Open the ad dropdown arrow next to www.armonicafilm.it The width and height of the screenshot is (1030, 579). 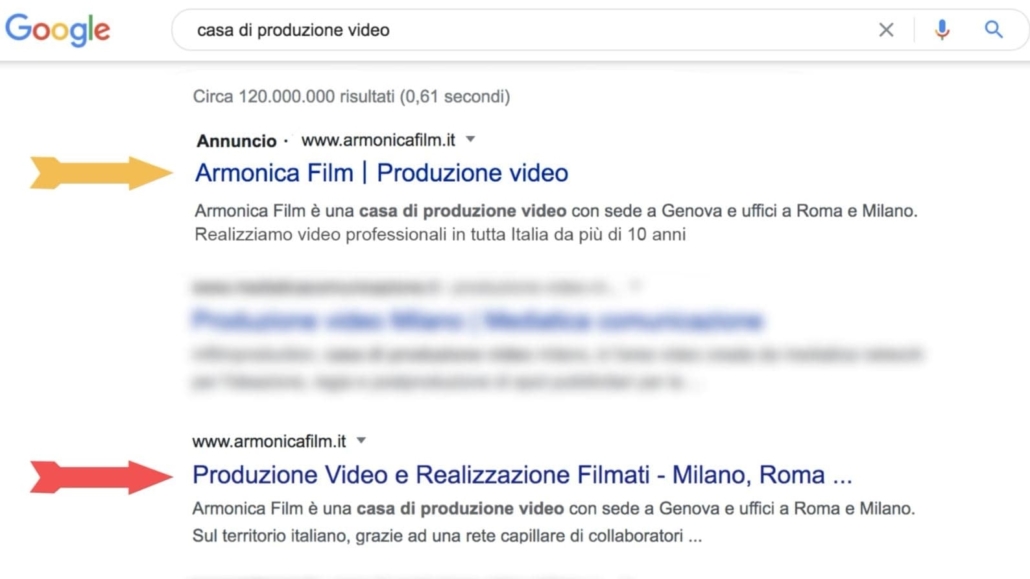(x=470, y=139)
